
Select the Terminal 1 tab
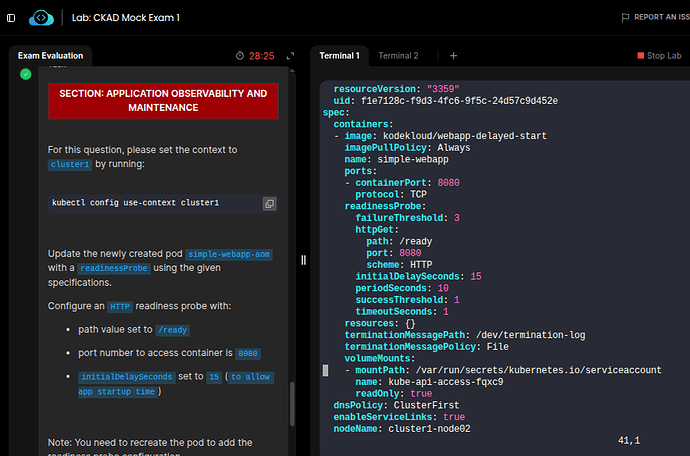click(339, 56)
